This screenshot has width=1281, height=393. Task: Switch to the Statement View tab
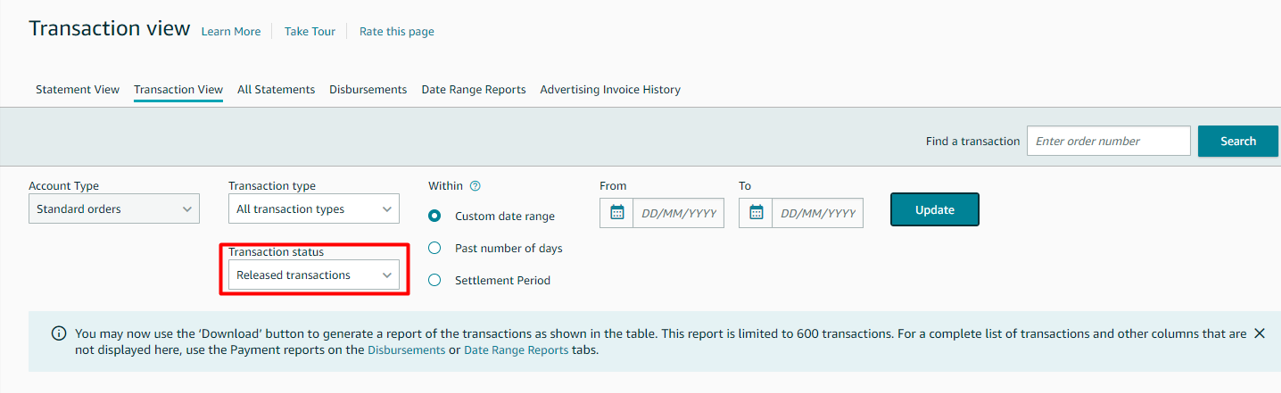click(77, 89)
